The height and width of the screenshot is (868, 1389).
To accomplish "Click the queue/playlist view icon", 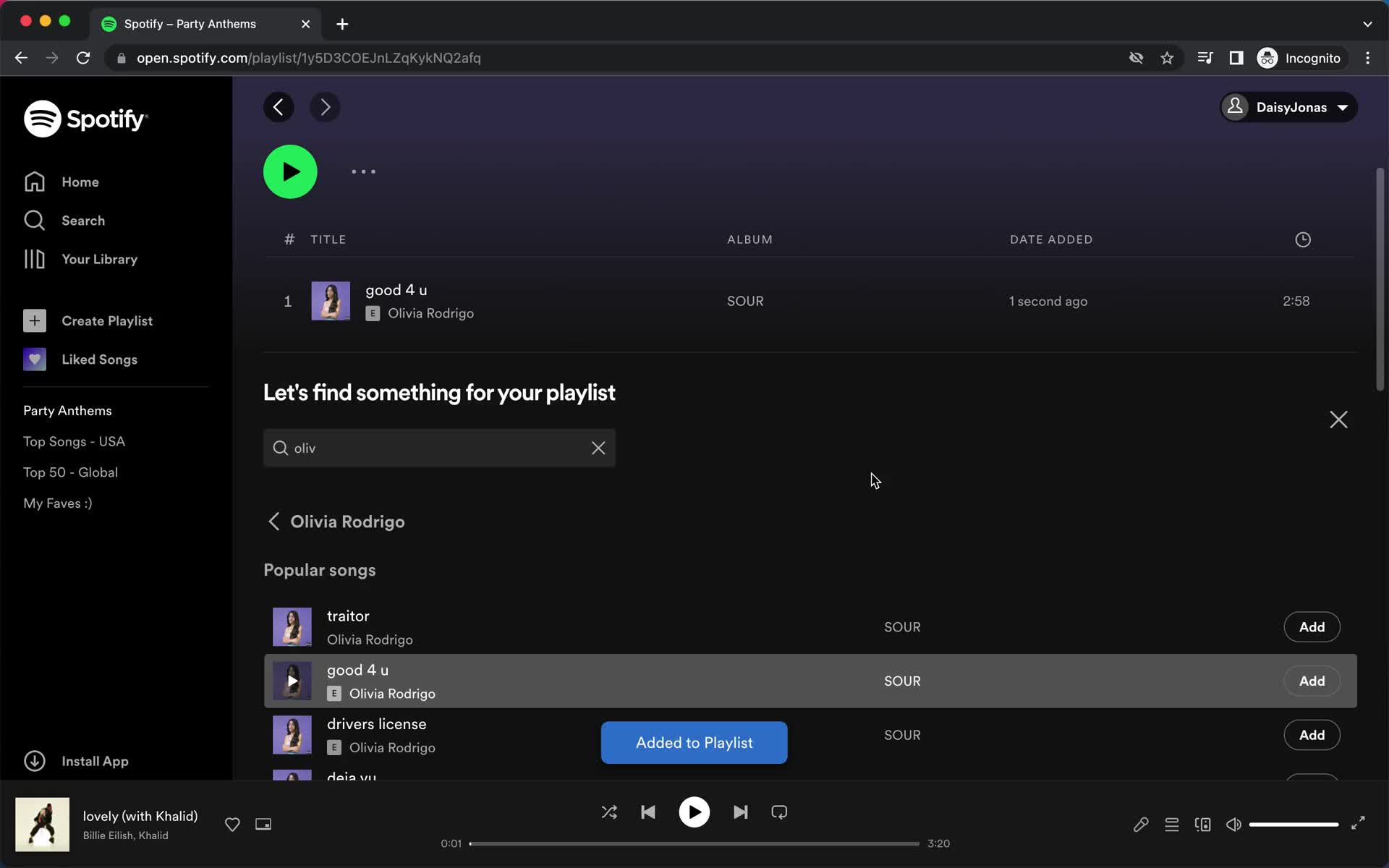I will point(1173,823).
